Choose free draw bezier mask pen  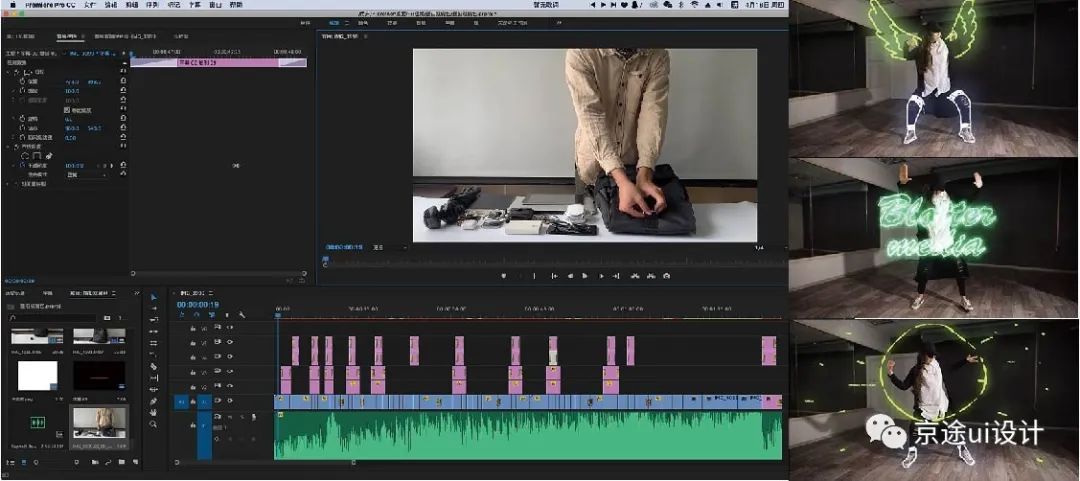pyautogui.click(x=49, y=156)
